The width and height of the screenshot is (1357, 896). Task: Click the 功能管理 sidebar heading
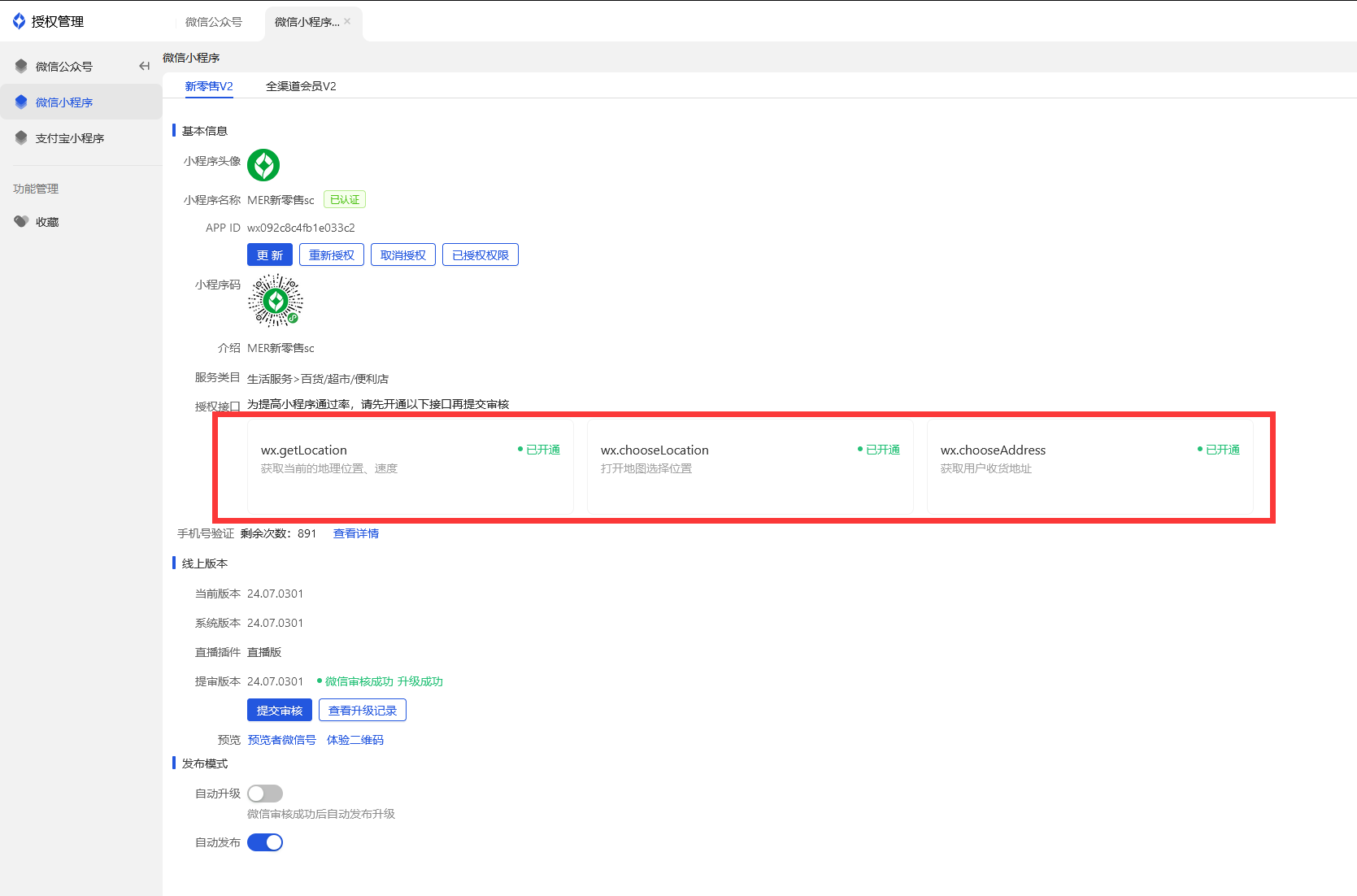(x=36, y=189)
